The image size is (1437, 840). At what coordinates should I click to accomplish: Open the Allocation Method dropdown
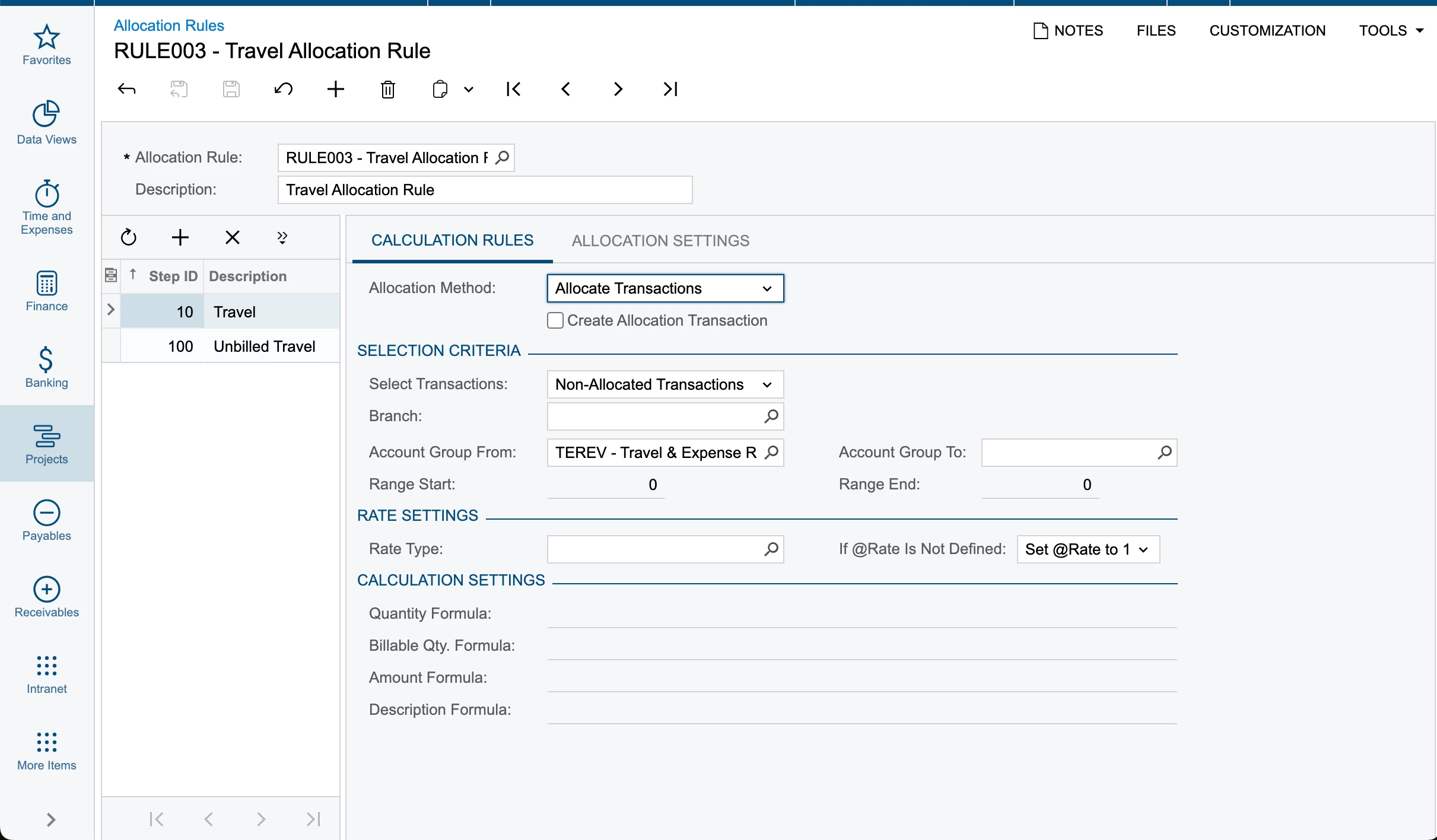click(665, 288)
